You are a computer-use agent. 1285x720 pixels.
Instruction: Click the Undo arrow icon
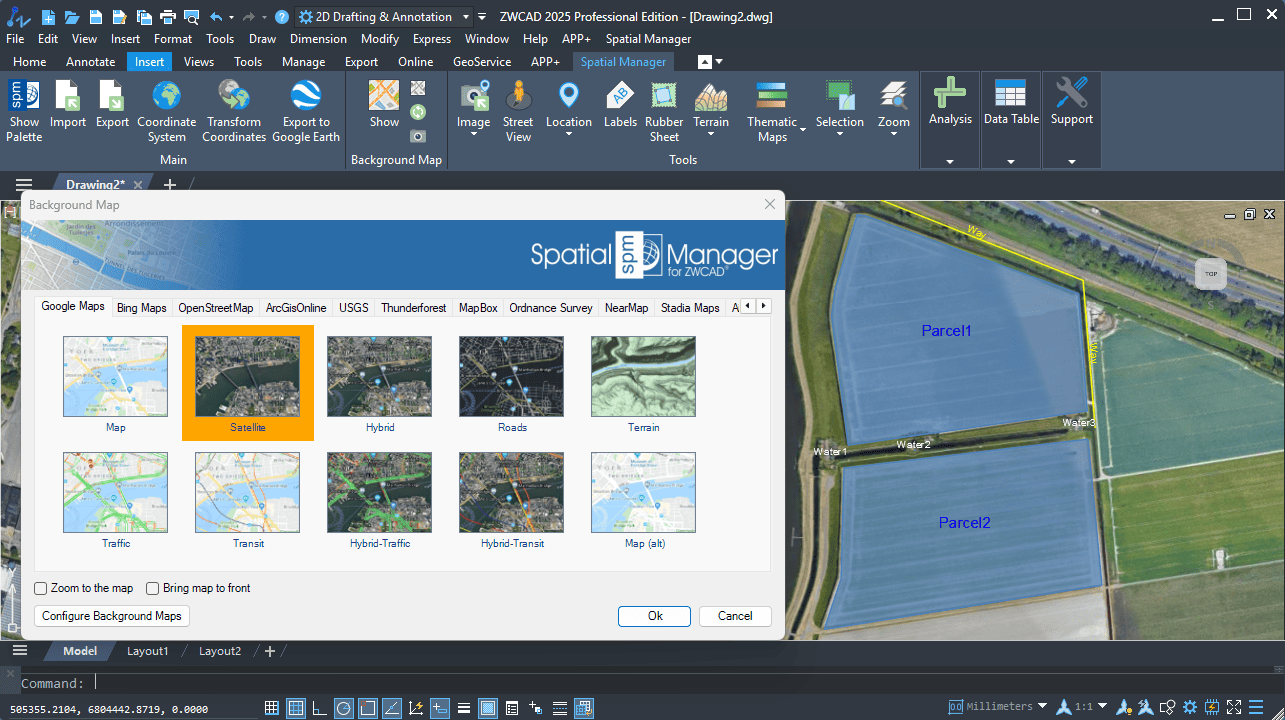point(216,17)
